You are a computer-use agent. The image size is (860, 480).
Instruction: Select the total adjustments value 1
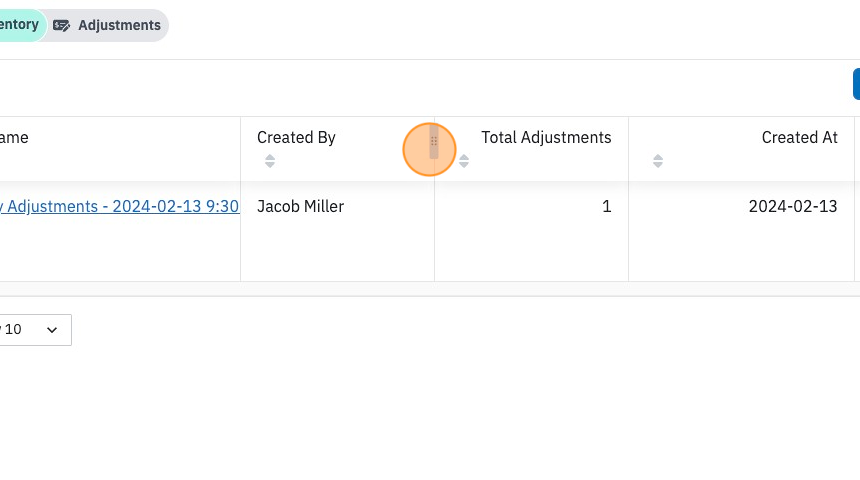click(607, 206)
